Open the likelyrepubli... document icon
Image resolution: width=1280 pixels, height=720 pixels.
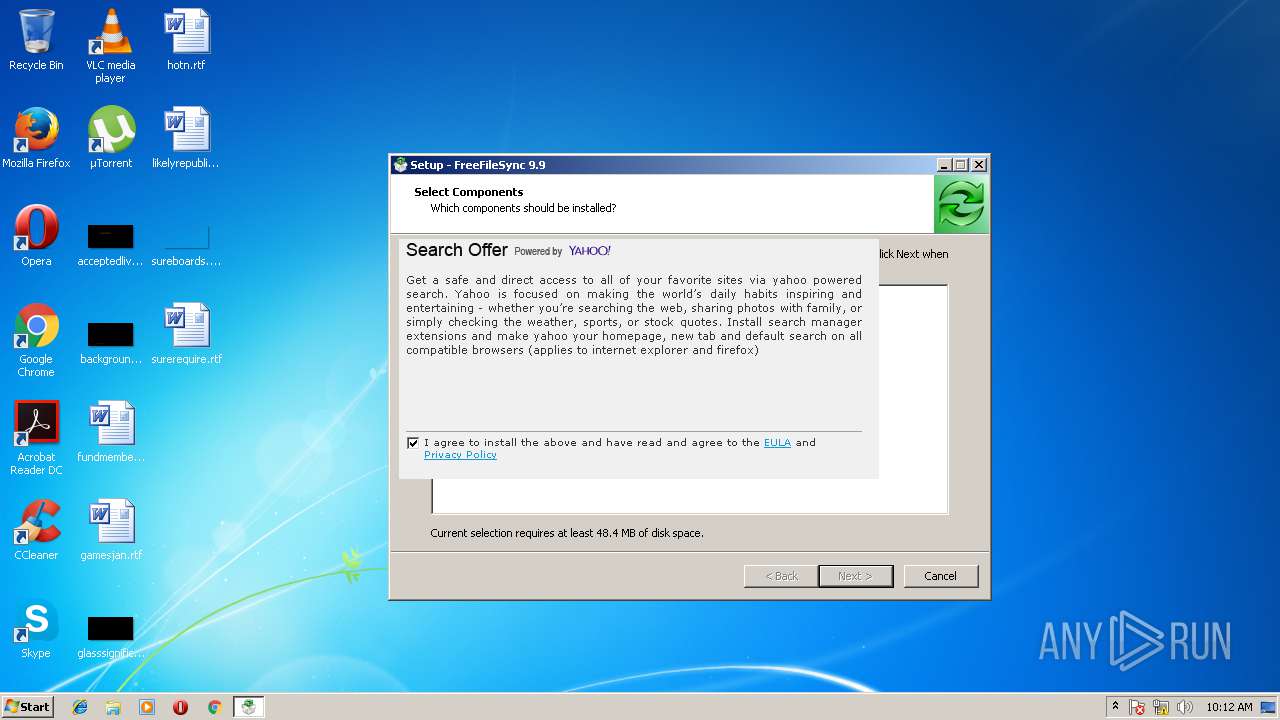click(186, 138)
